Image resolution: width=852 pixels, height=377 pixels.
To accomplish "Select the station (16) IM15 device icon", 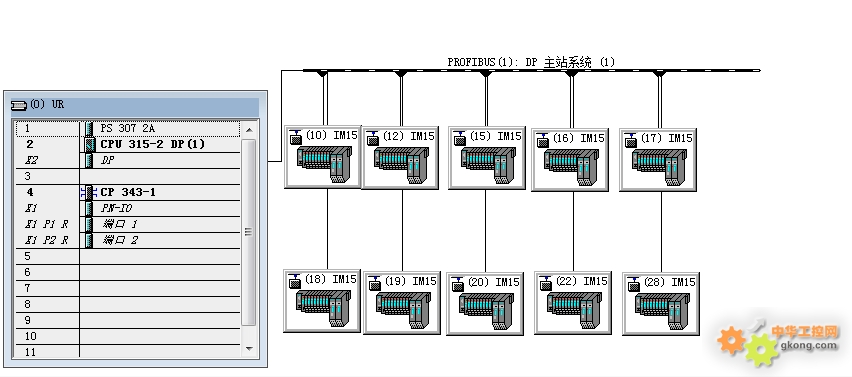I will 570,160.
